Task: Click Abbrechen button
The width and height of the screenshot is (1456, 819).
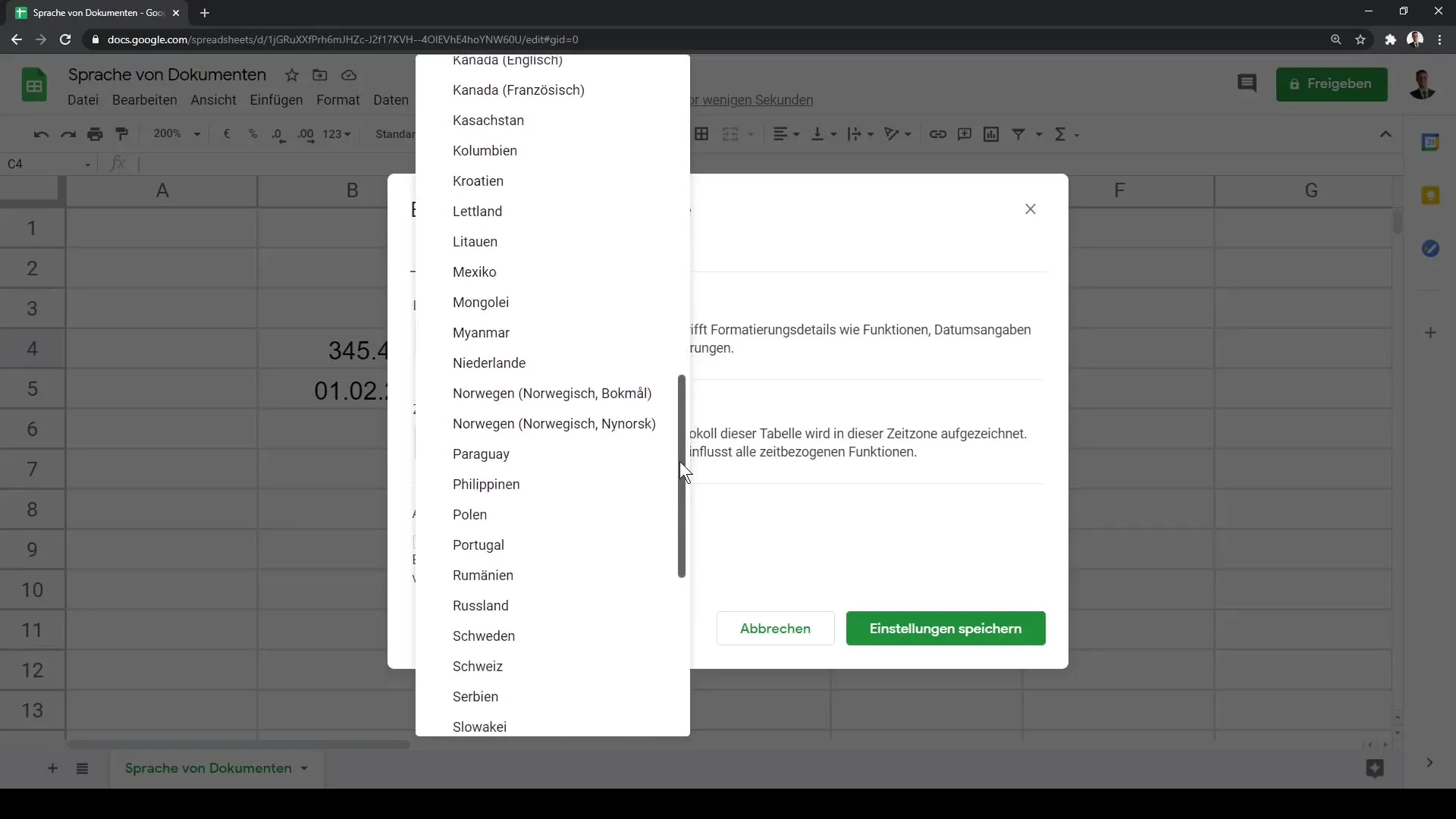Action: pyautogui.click(x=775, y=629)
